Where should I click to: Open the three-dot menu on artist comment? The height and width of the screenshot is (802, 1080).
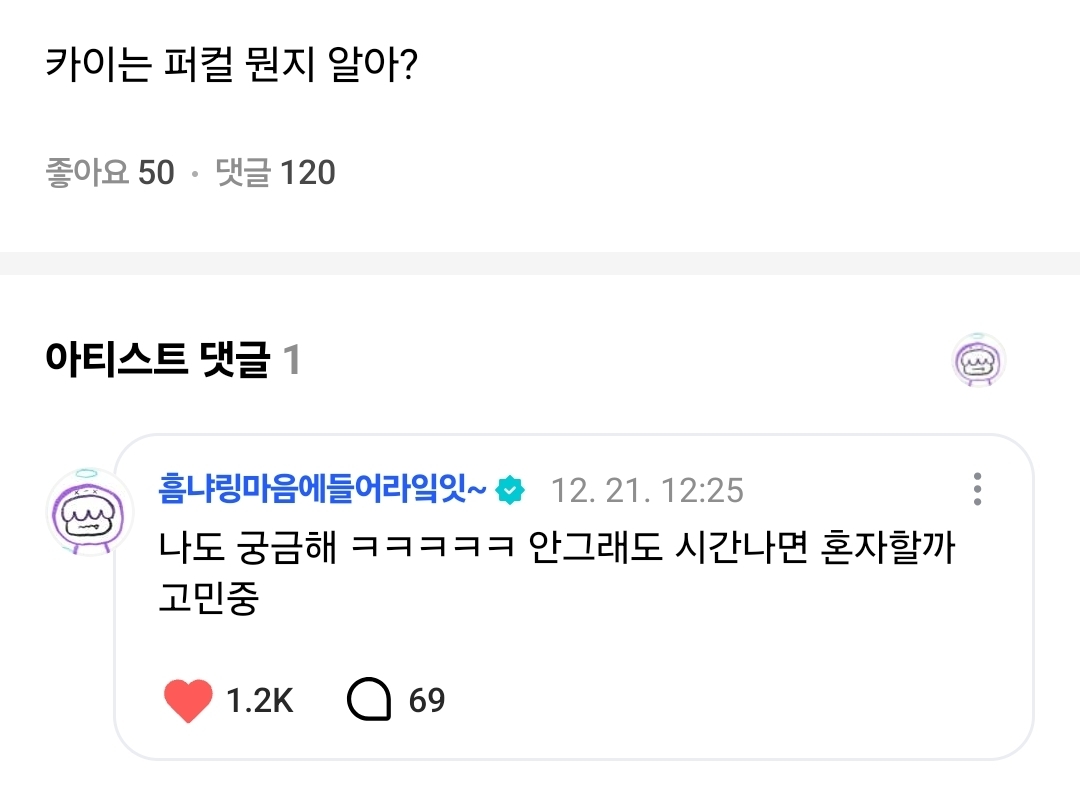click(977, 489)
